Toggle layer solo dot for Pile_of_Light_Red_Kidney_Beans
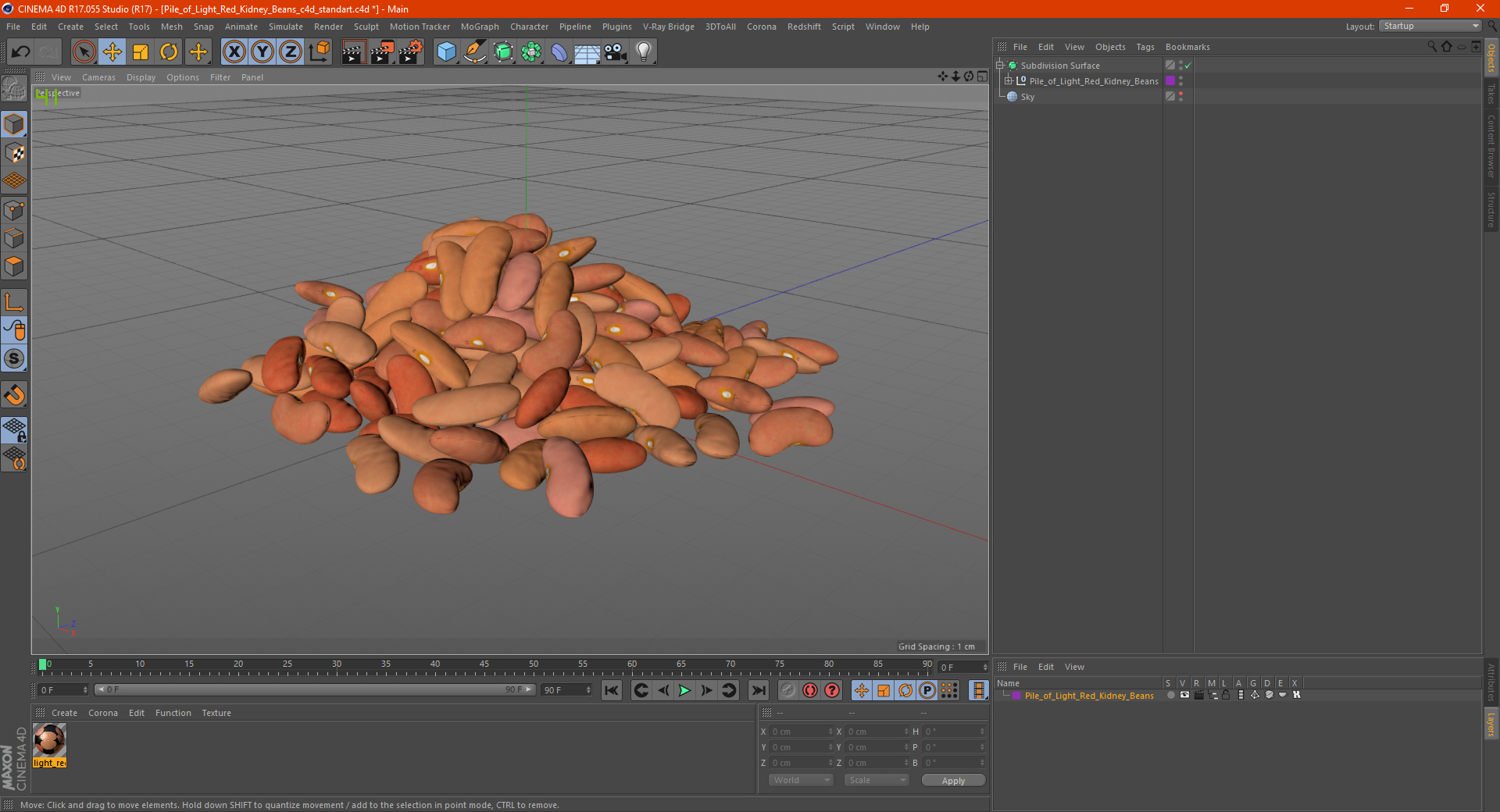 [x=1170, y=695]
